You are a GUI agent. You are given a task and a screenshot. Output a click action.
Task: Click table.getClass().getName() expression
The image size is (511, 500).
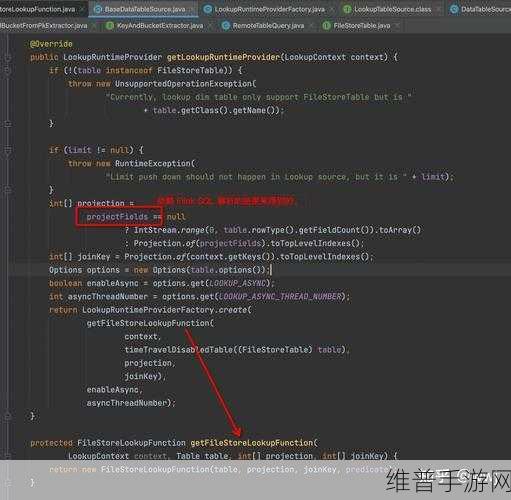pyautogui.click(x=216, y=110)
